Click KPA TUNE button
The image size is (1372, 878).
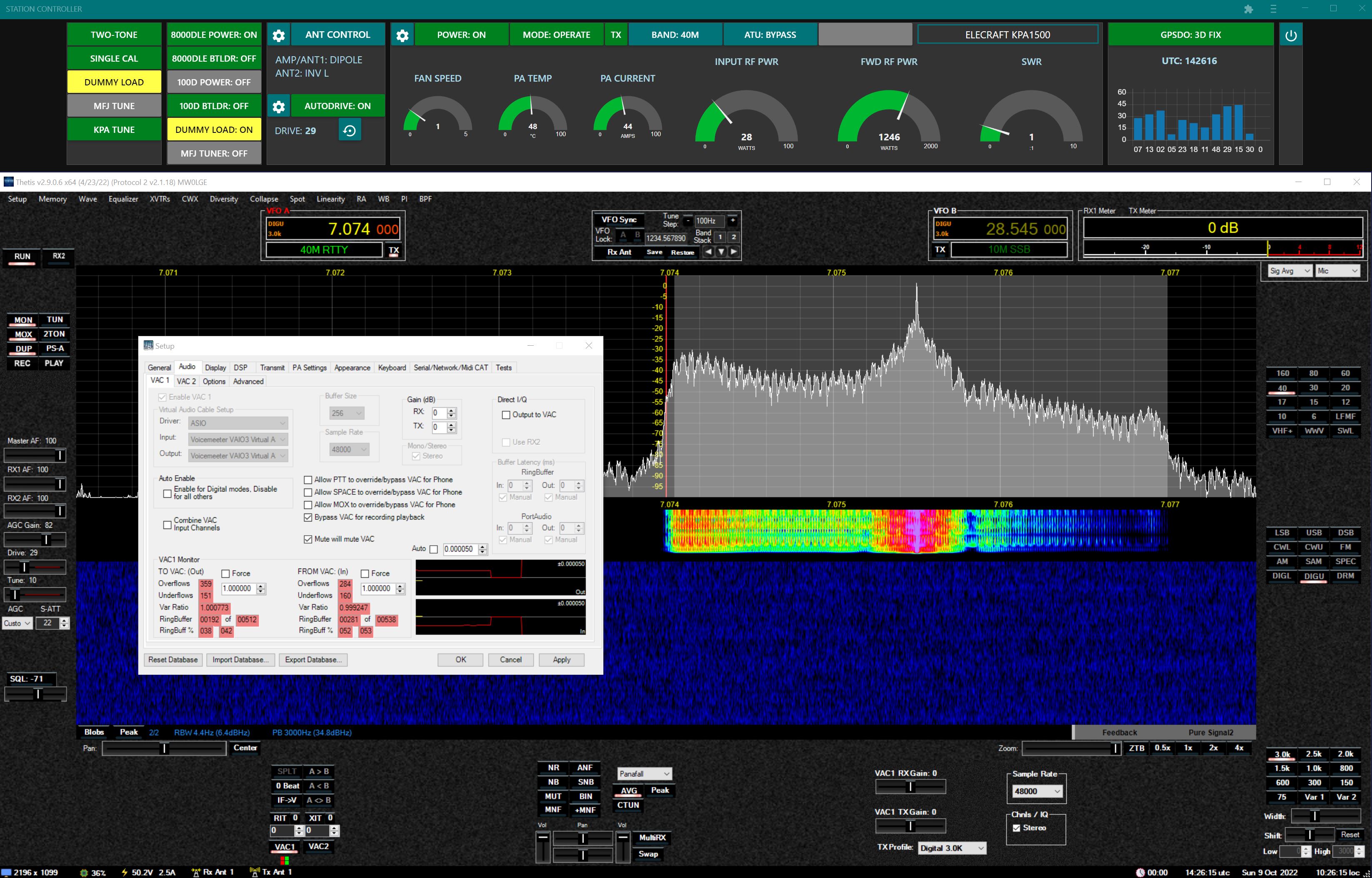click(x=114, y=130)
